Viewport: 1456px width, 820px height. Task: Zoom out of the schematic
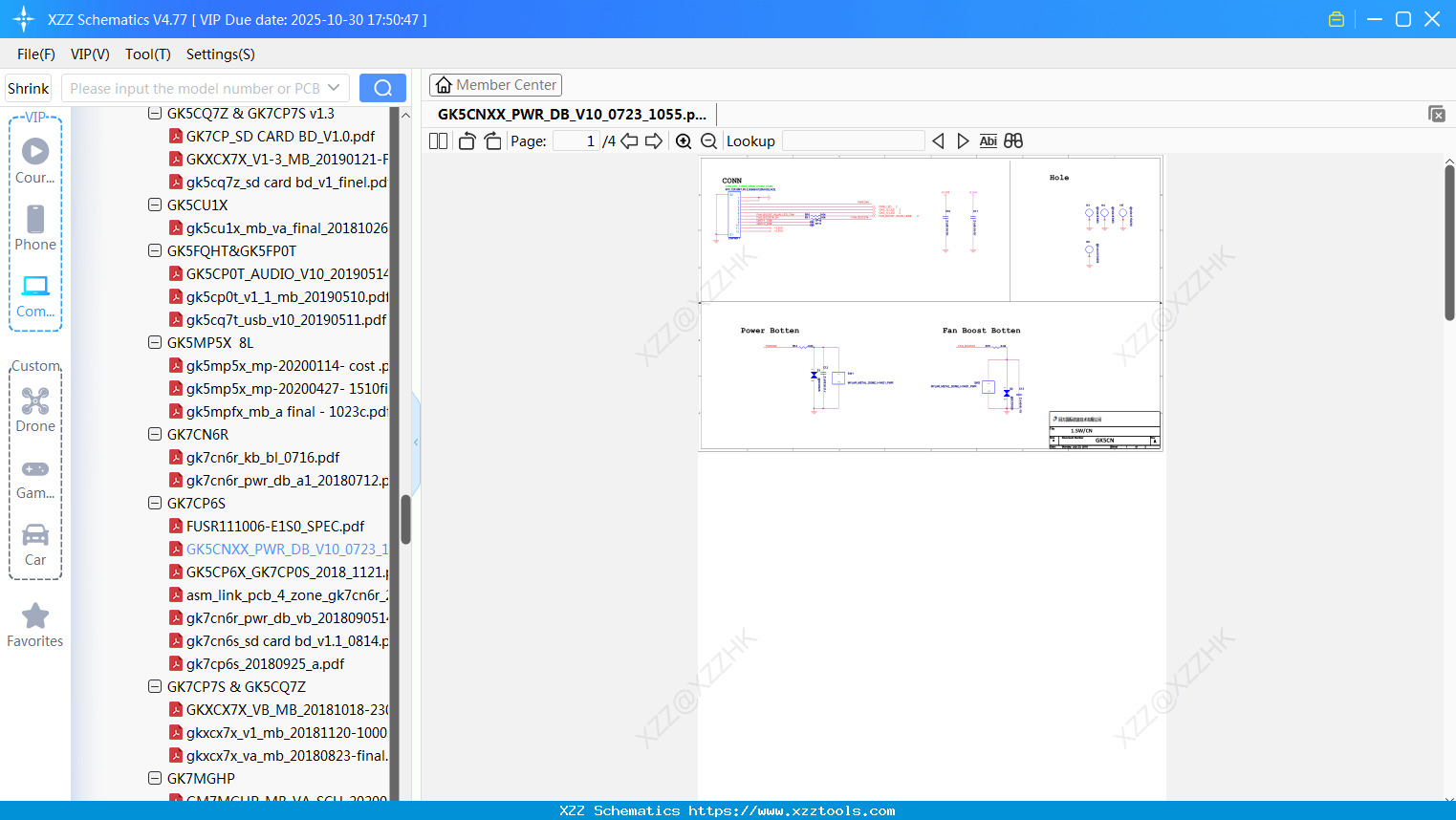pos(708,141)
